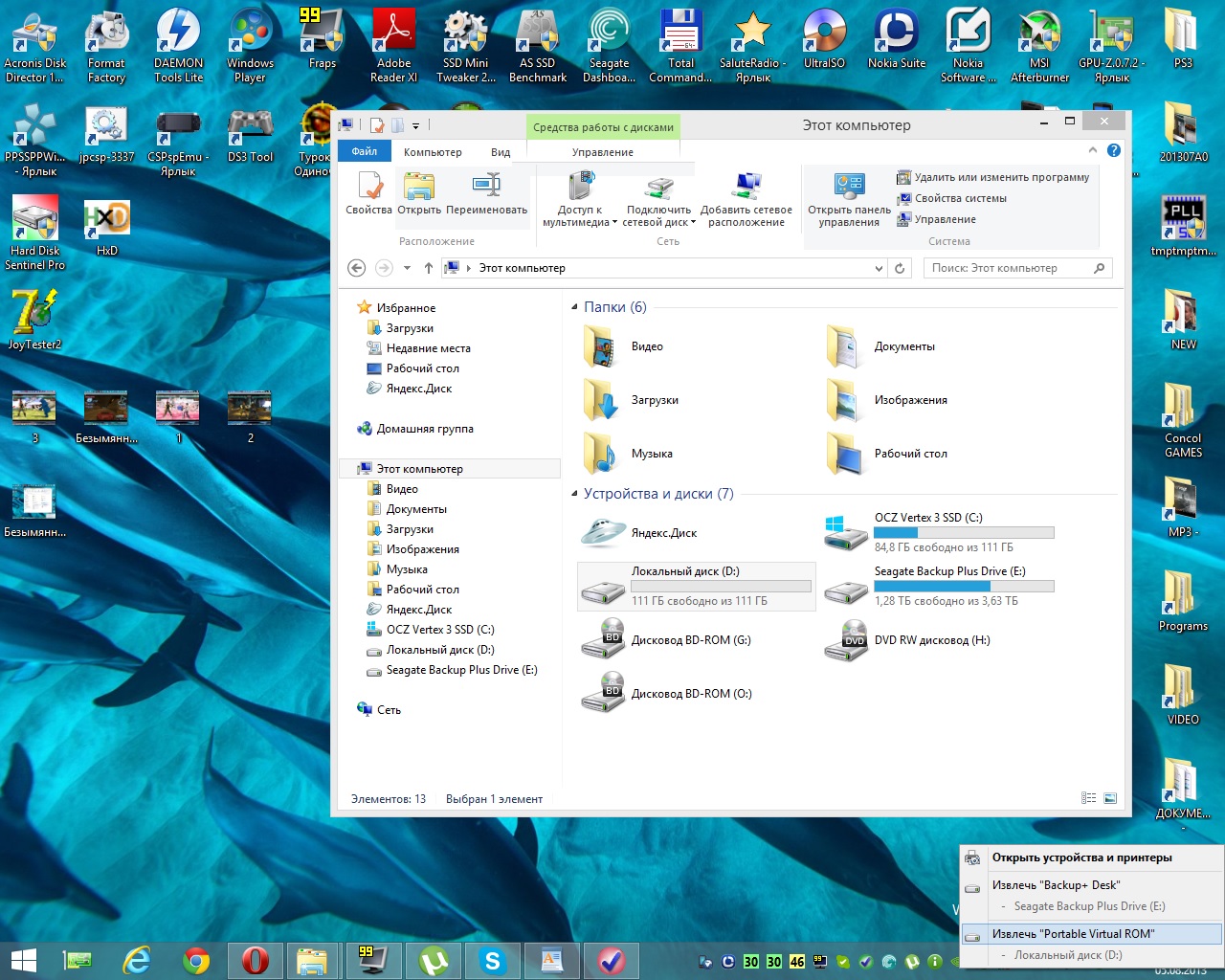Click Открыть устройства и принтеры
The width and height of the screenshot is (1225, 980).
(x=1092, y=857)
